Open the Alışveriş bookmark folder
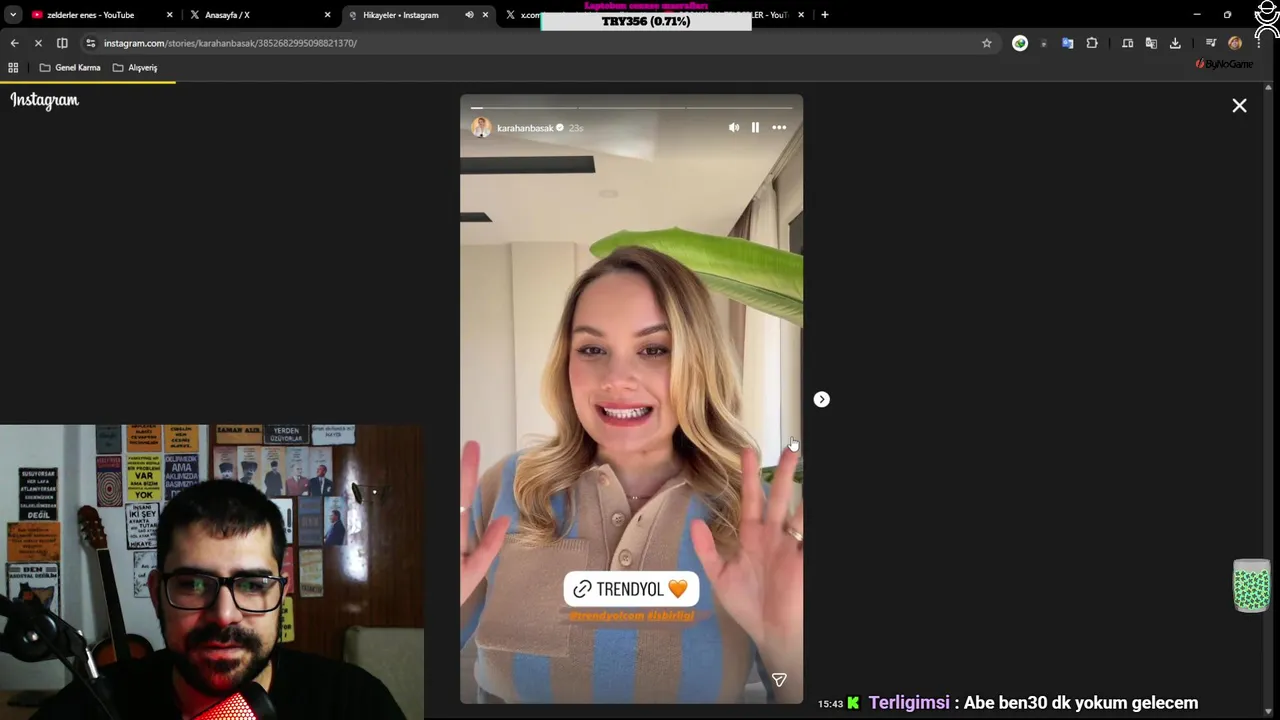This screenshot has height=720, width=1280. point(135,68)
